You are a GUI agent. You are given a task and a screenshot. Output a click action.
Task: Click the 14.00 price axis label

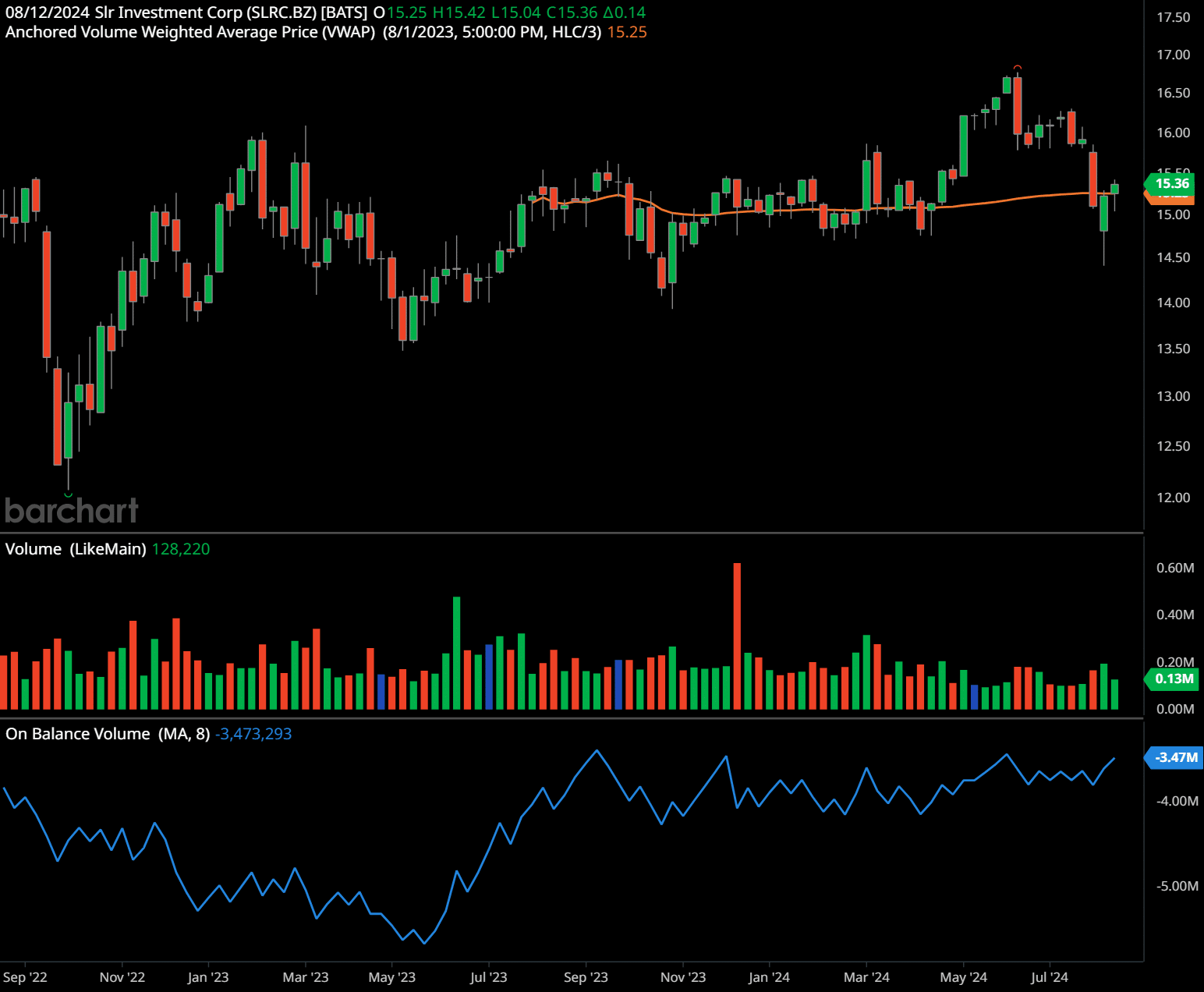click(x=1174, y=303)
